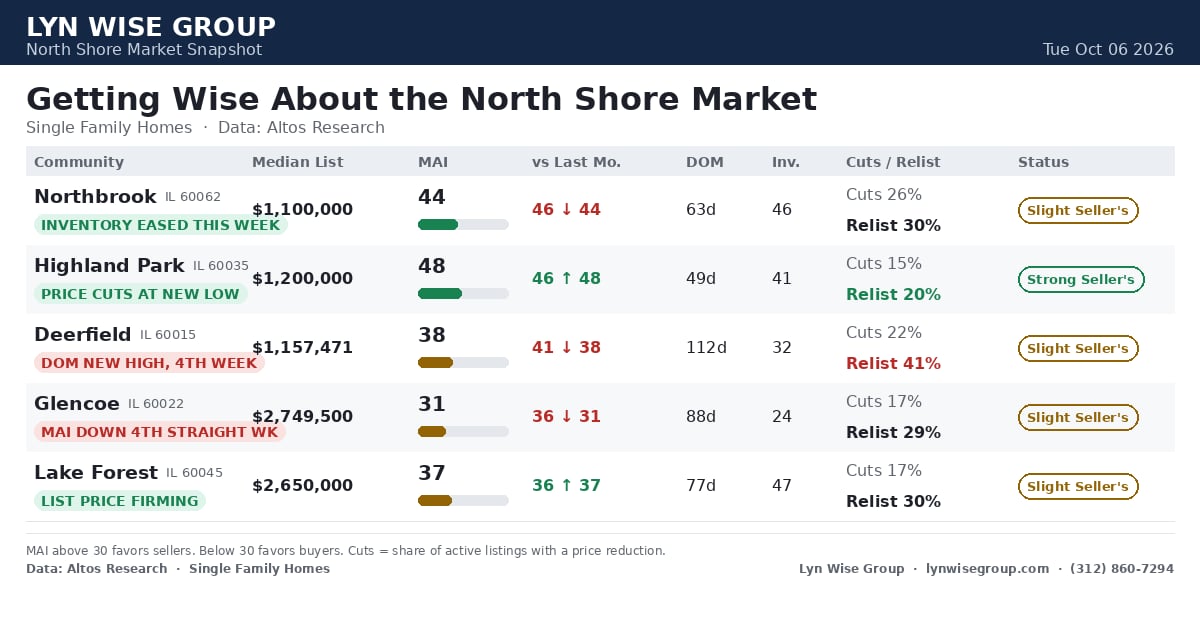
Task: Click the North Shore Market Snapshot subtitle
Action: (x=144, y=50)
